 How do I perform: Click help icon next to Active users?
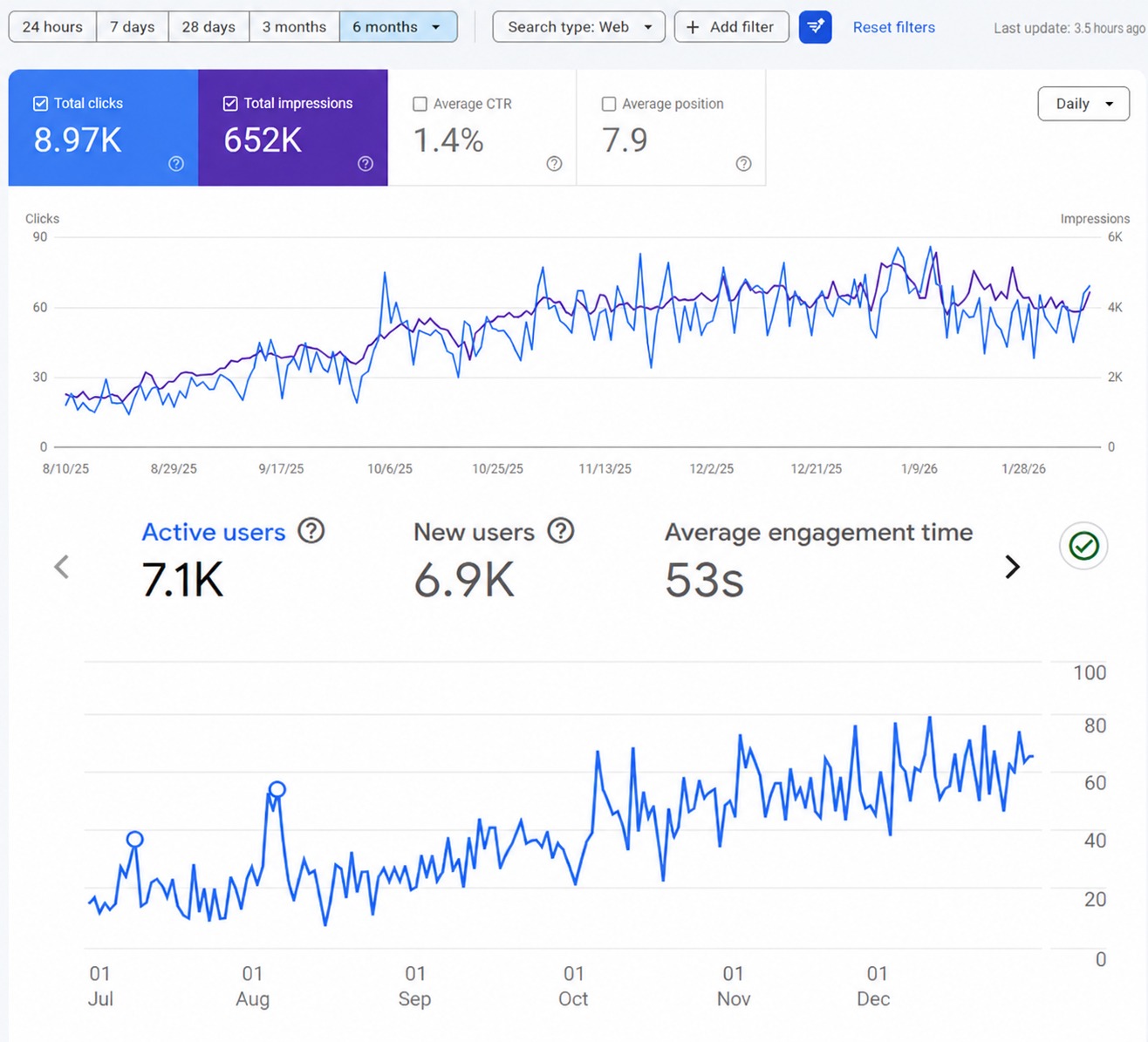click(x=311, y=530)
